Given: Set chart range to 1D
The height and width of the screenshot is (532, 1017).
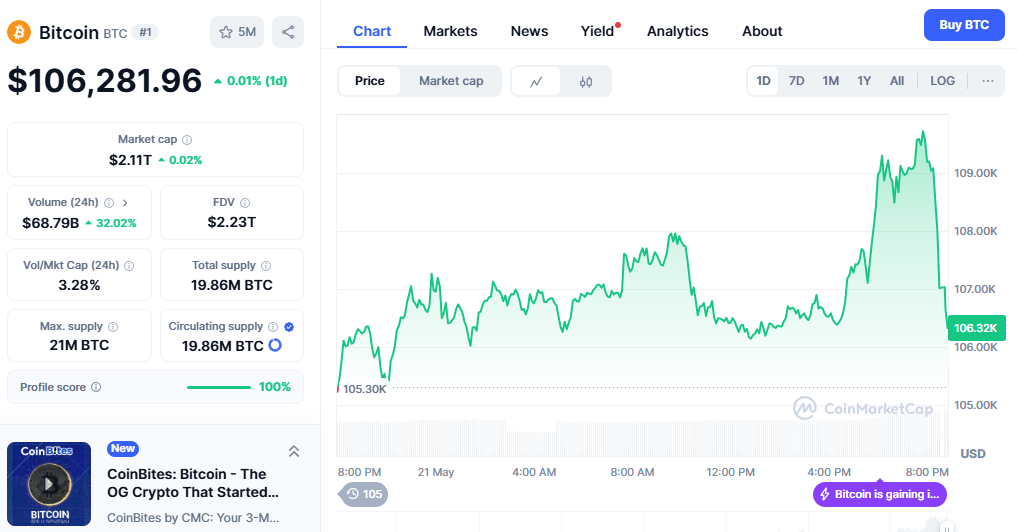Looking at the screenshot, I should pos(763,81).
